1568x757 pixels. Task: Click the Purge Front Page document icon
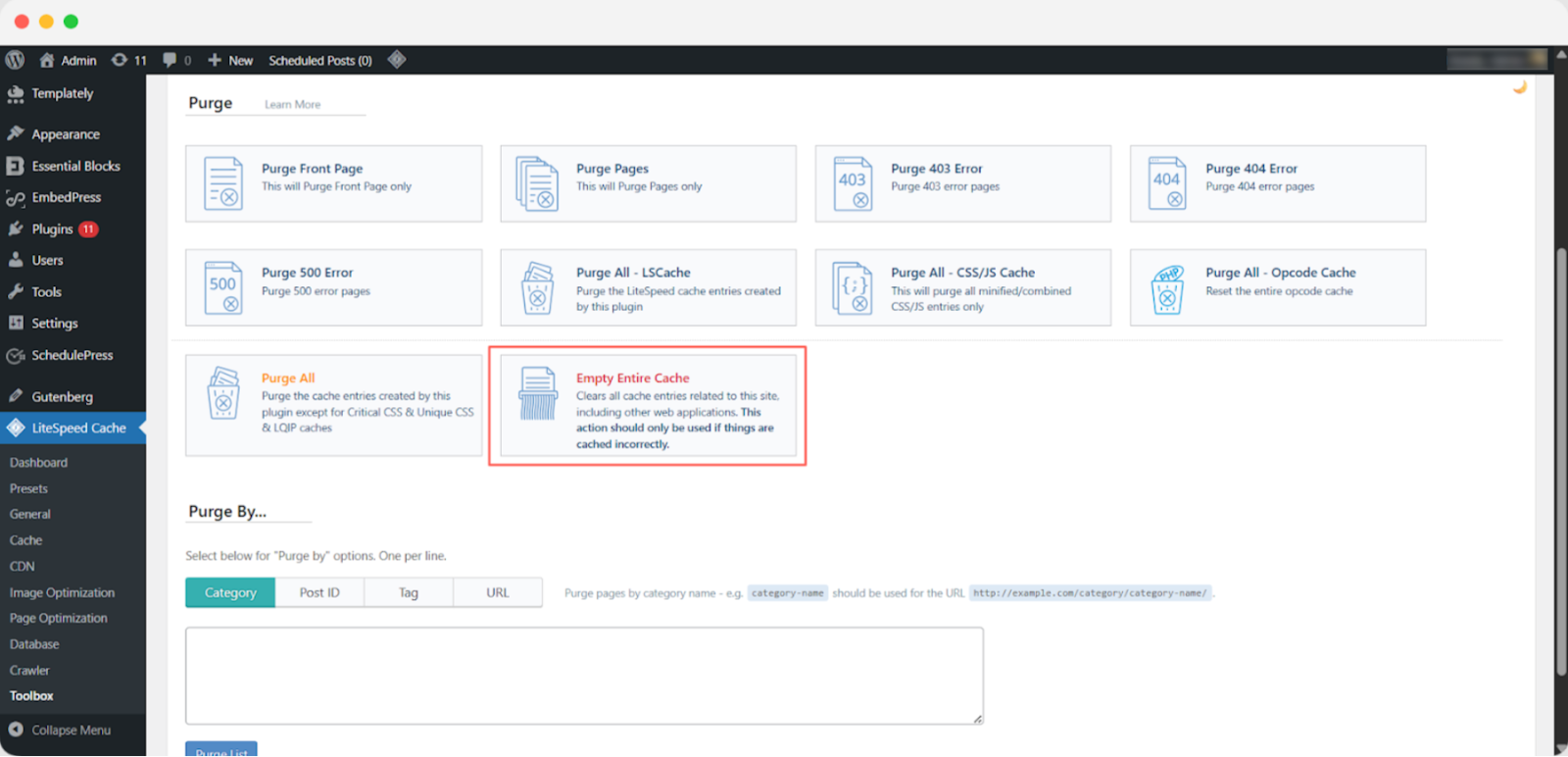(x=223, y=183)
